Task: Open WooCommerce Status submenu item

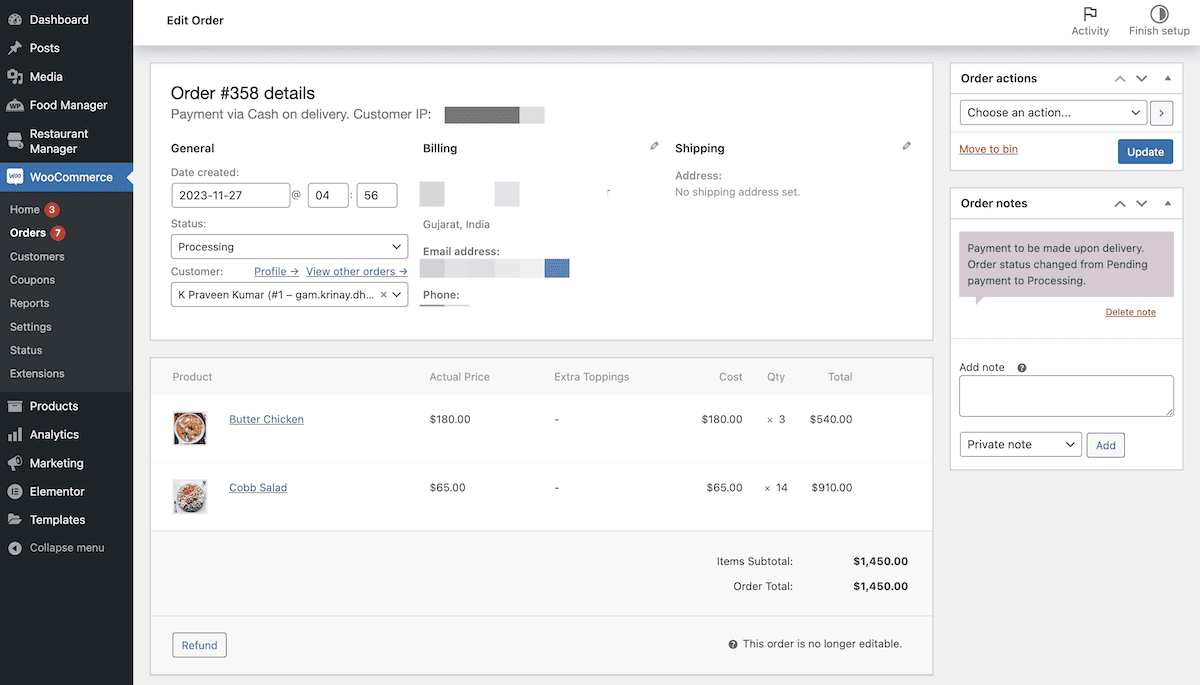Action: pyautogui.click(x=26, y=350)
